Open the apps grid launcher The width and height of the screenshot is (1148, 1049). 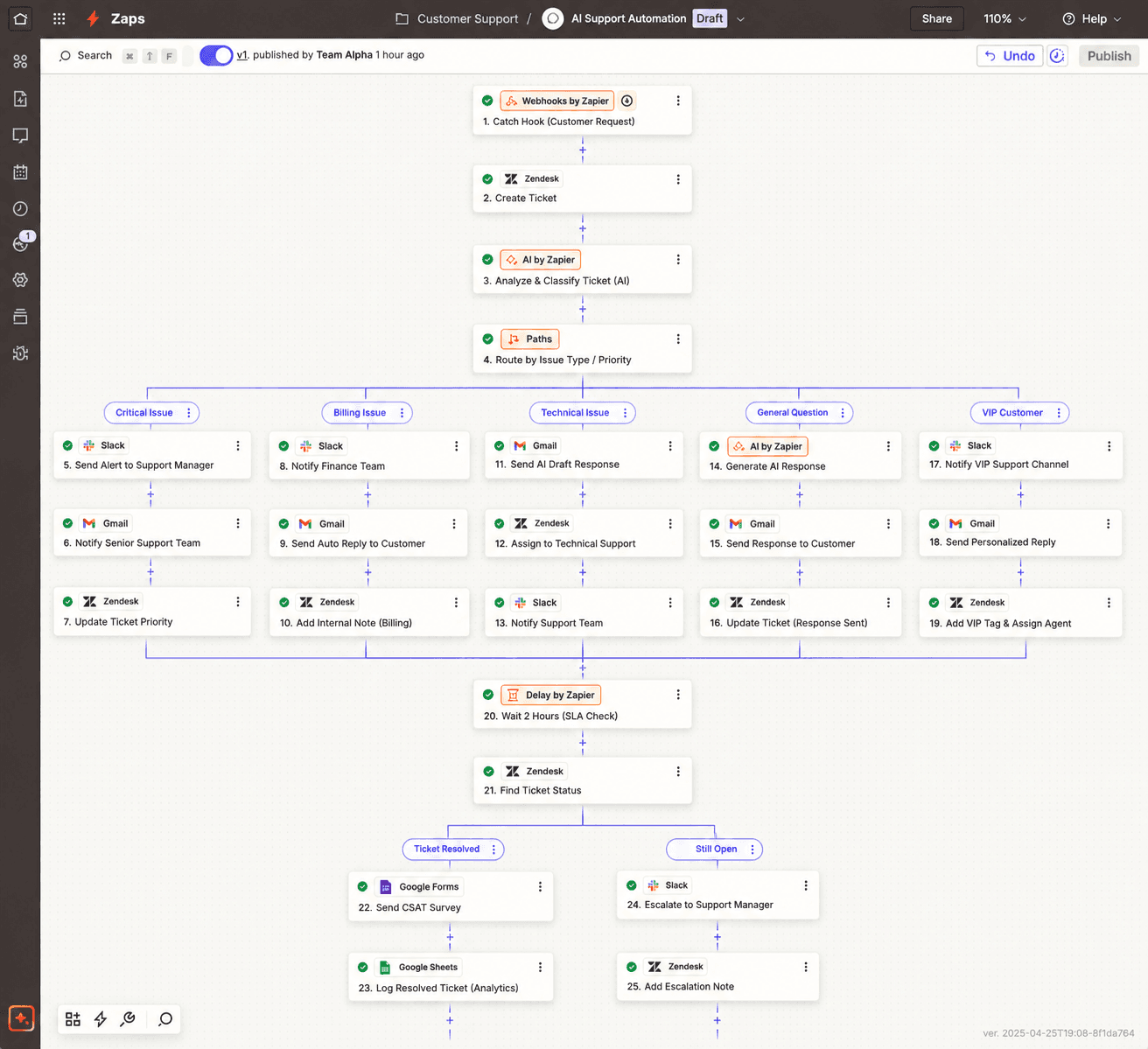coord(59,18)
